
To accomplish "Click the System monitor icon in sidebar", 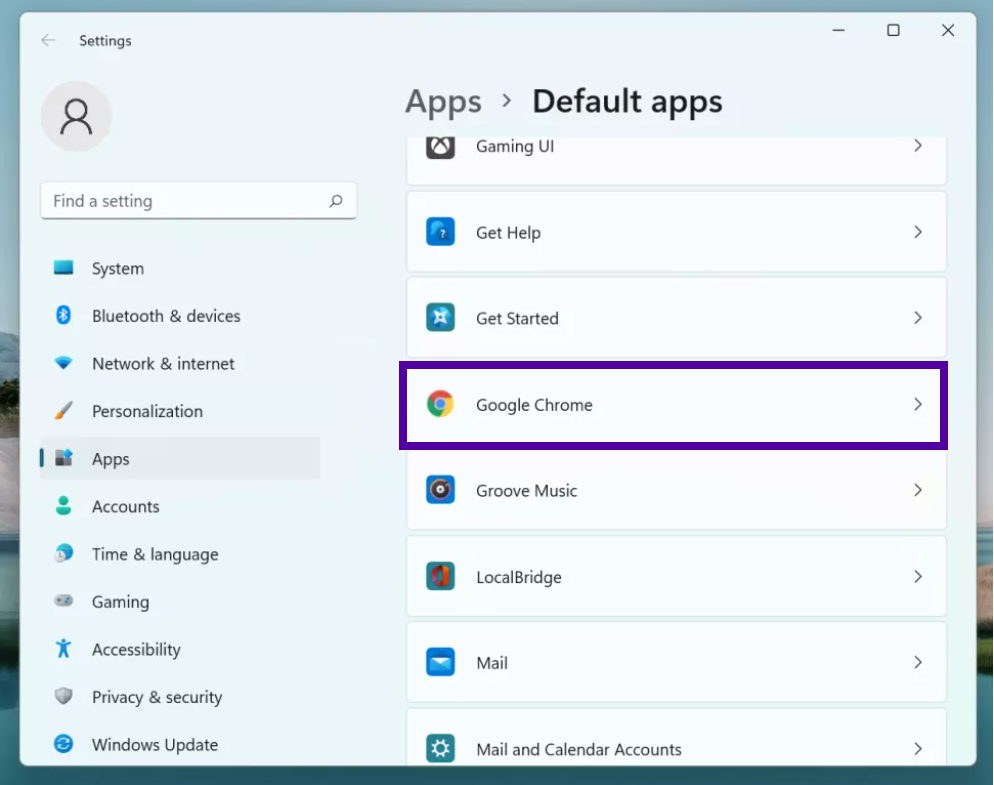I will [63, 268].
